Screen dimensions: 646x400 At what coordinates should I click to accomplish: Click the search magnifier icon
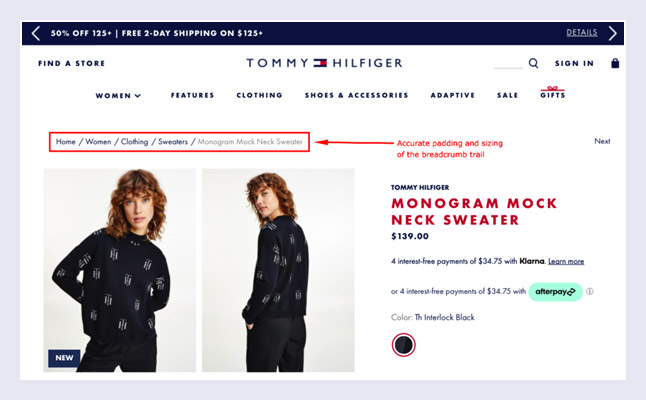pyautogui.click(x=533, y=63)
